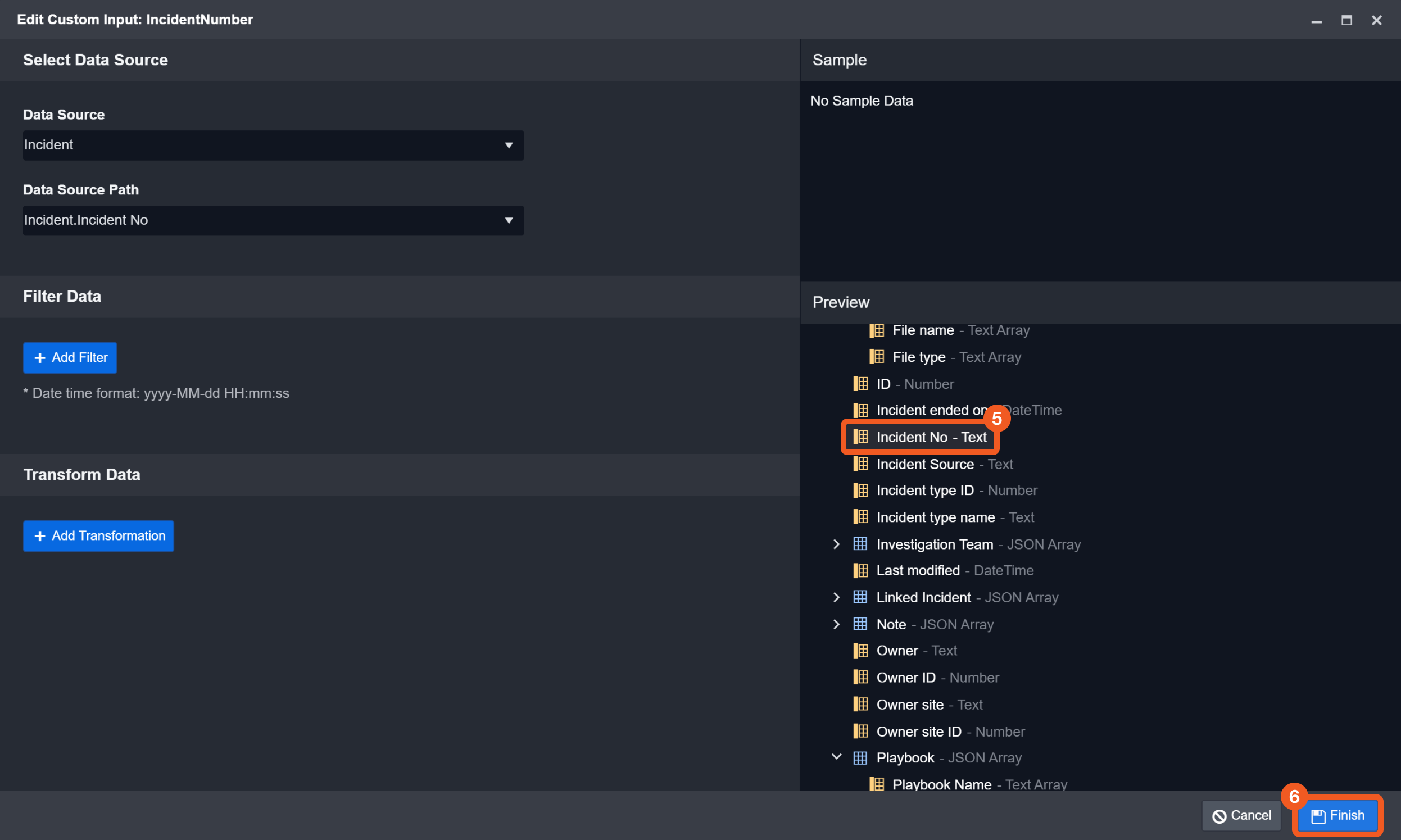Click the field icon beside File name

tap(876, 330)
